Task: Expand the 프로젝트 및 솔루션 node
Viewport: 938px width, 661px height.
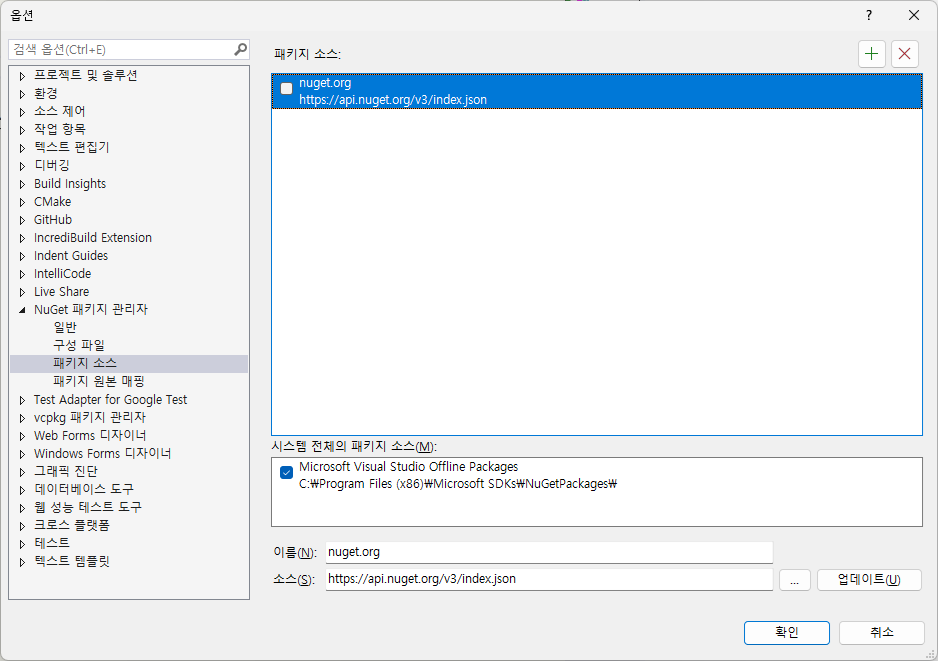Action: 22,76
